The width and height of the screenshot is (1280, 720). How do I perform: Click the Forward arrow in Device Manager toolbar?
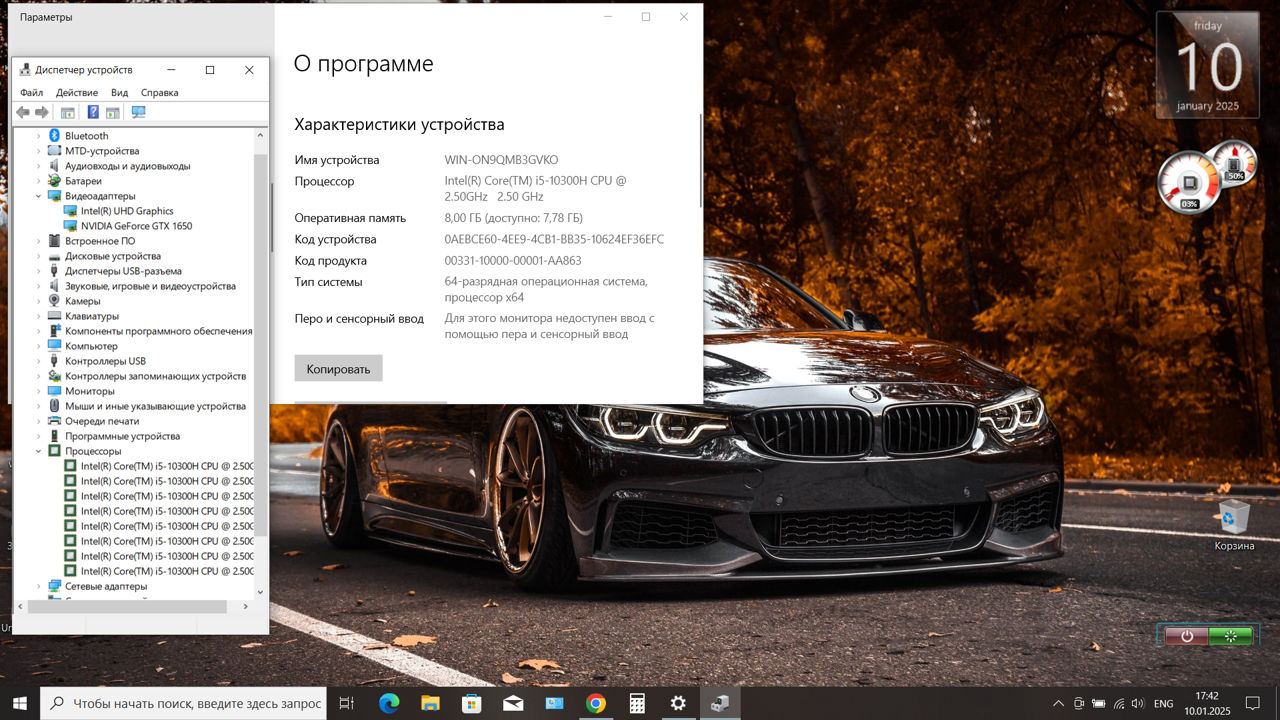point(41,113)
